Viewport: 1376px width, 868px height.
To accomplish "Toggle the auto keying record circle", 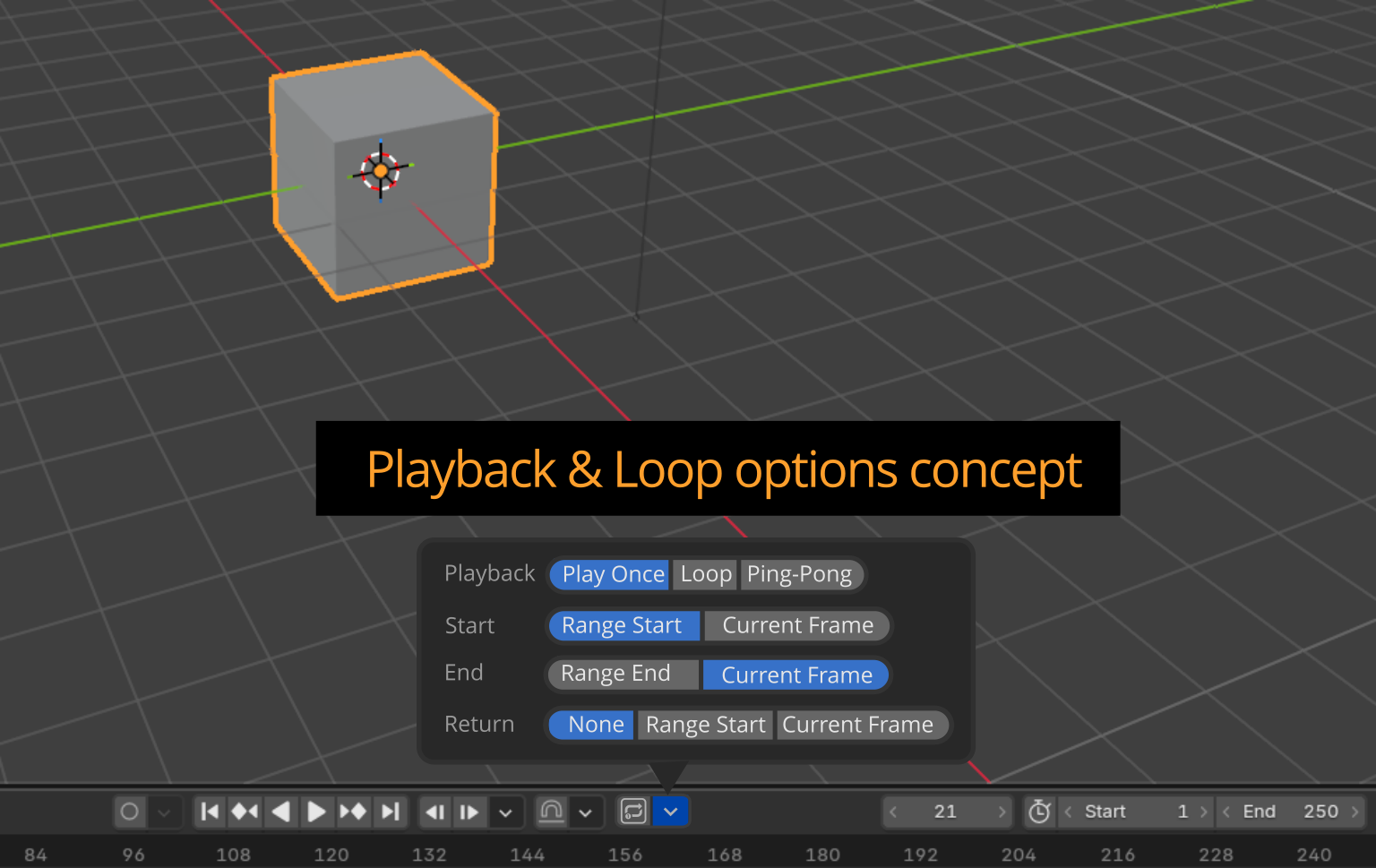I will pos(130,812).
